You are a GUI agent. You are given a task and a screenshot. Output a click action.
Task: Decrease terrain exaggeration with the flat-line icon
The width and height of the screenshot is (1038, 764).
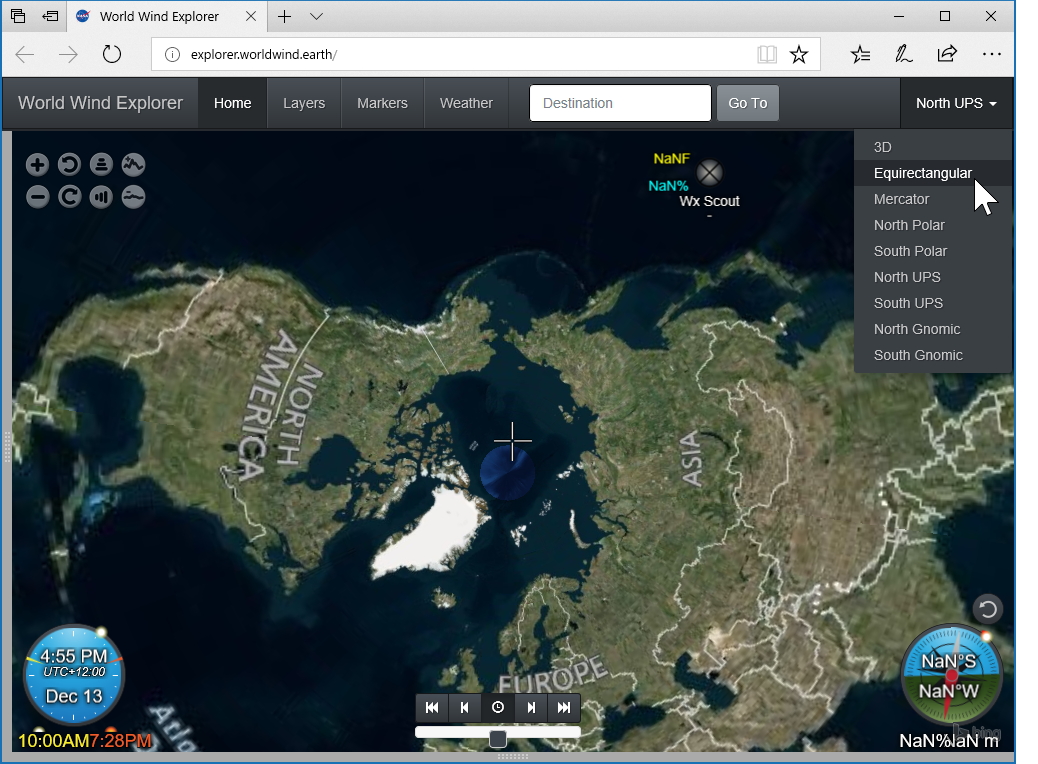click(x=133, y=197)
